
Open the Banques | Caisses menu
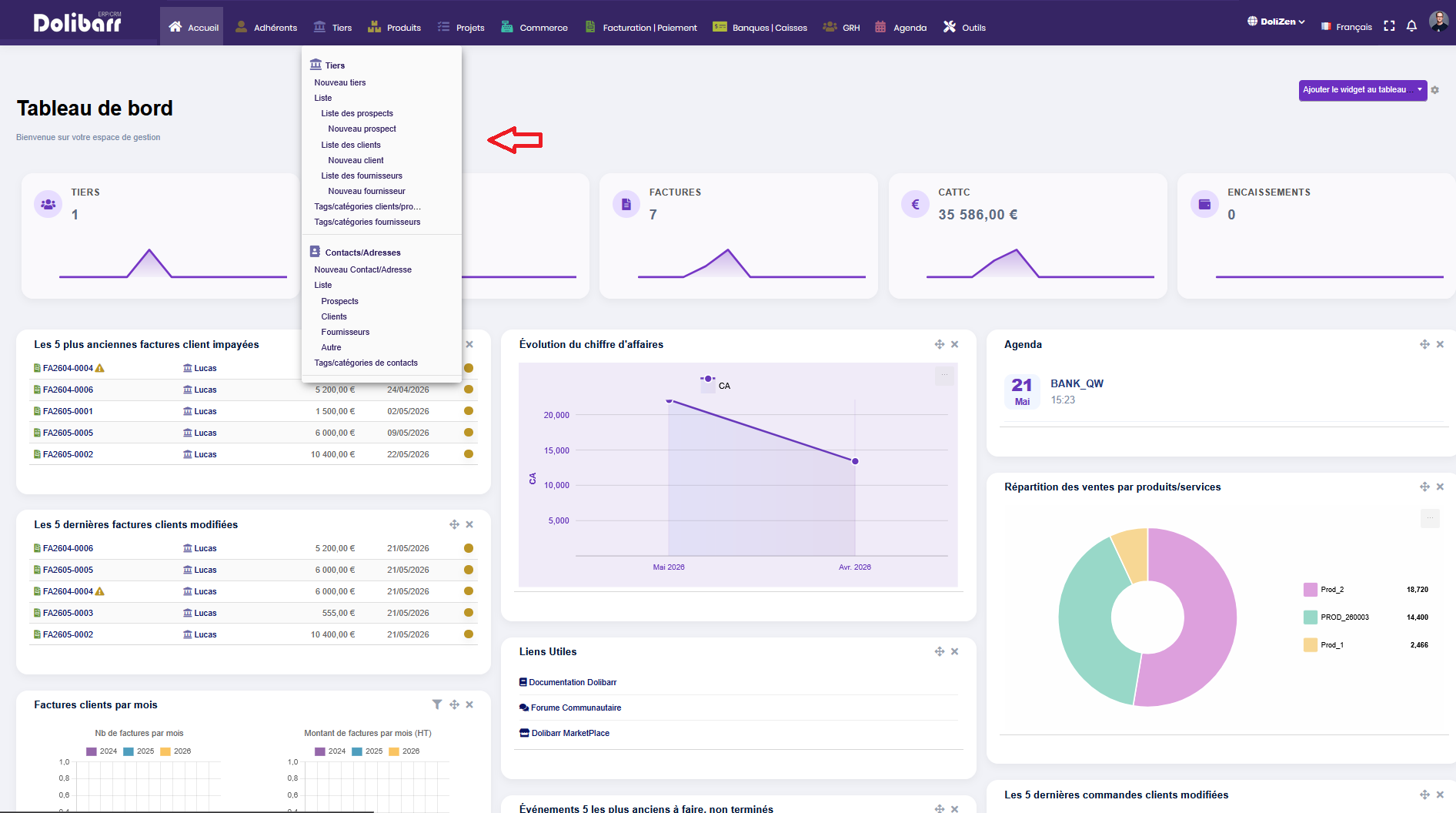760,27
